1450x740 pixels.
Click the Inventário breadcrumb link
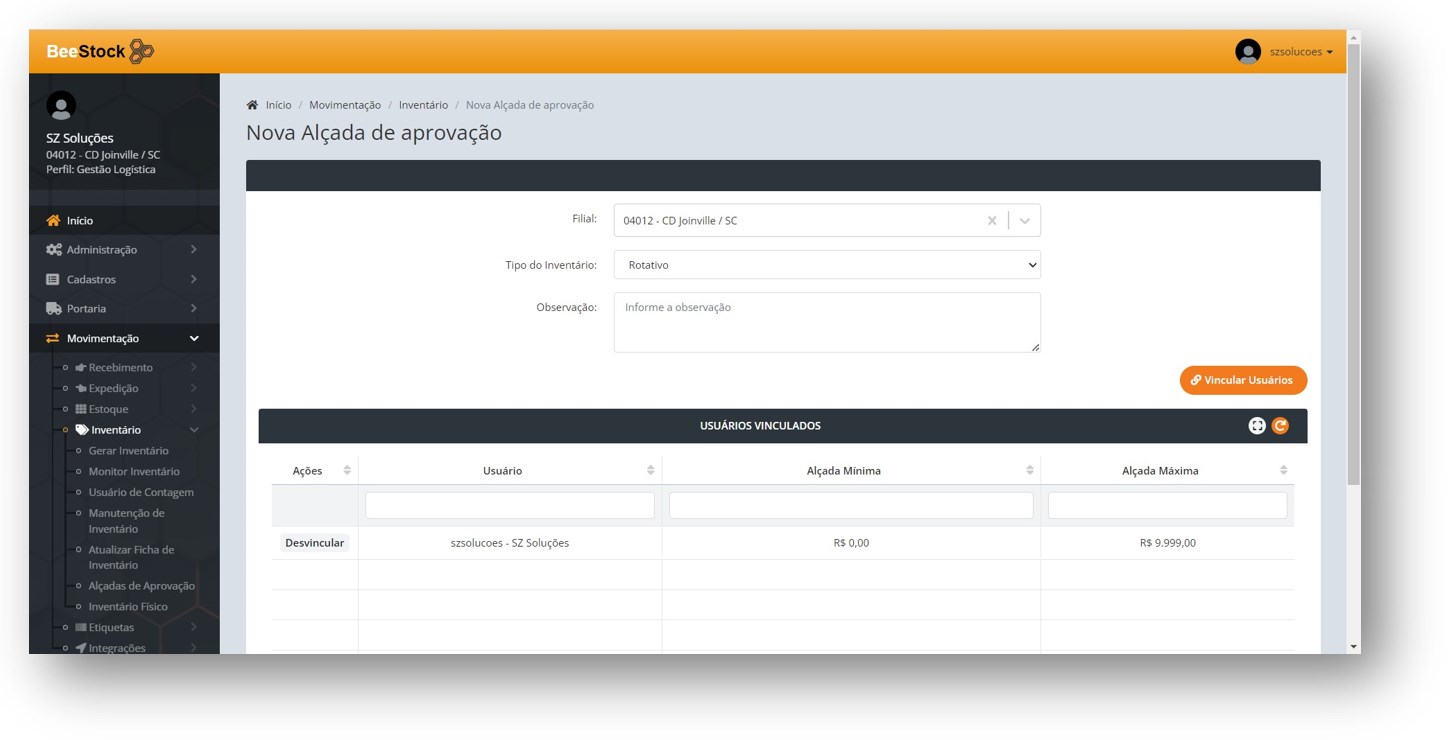tap(423, 105)
